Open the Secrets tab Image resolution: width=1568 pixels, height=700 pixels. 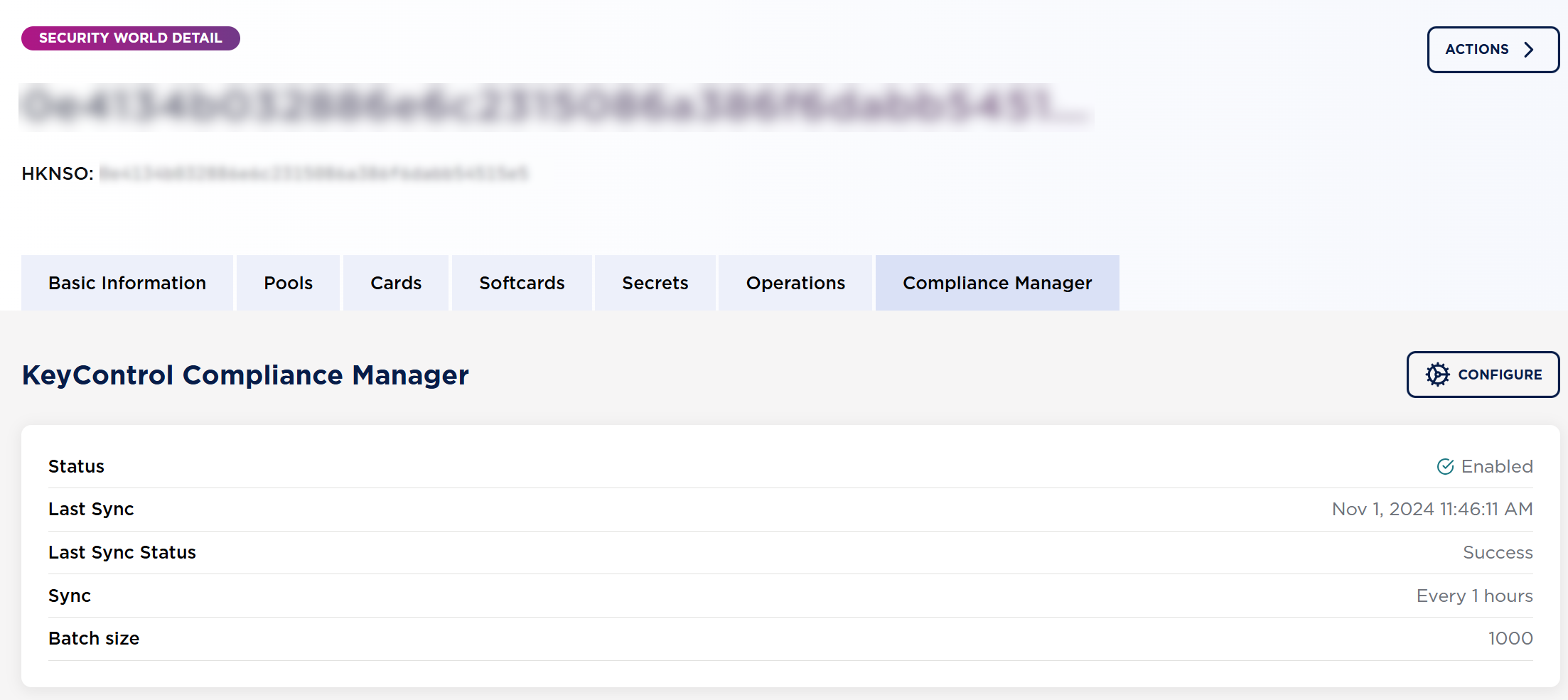[655, 283]
